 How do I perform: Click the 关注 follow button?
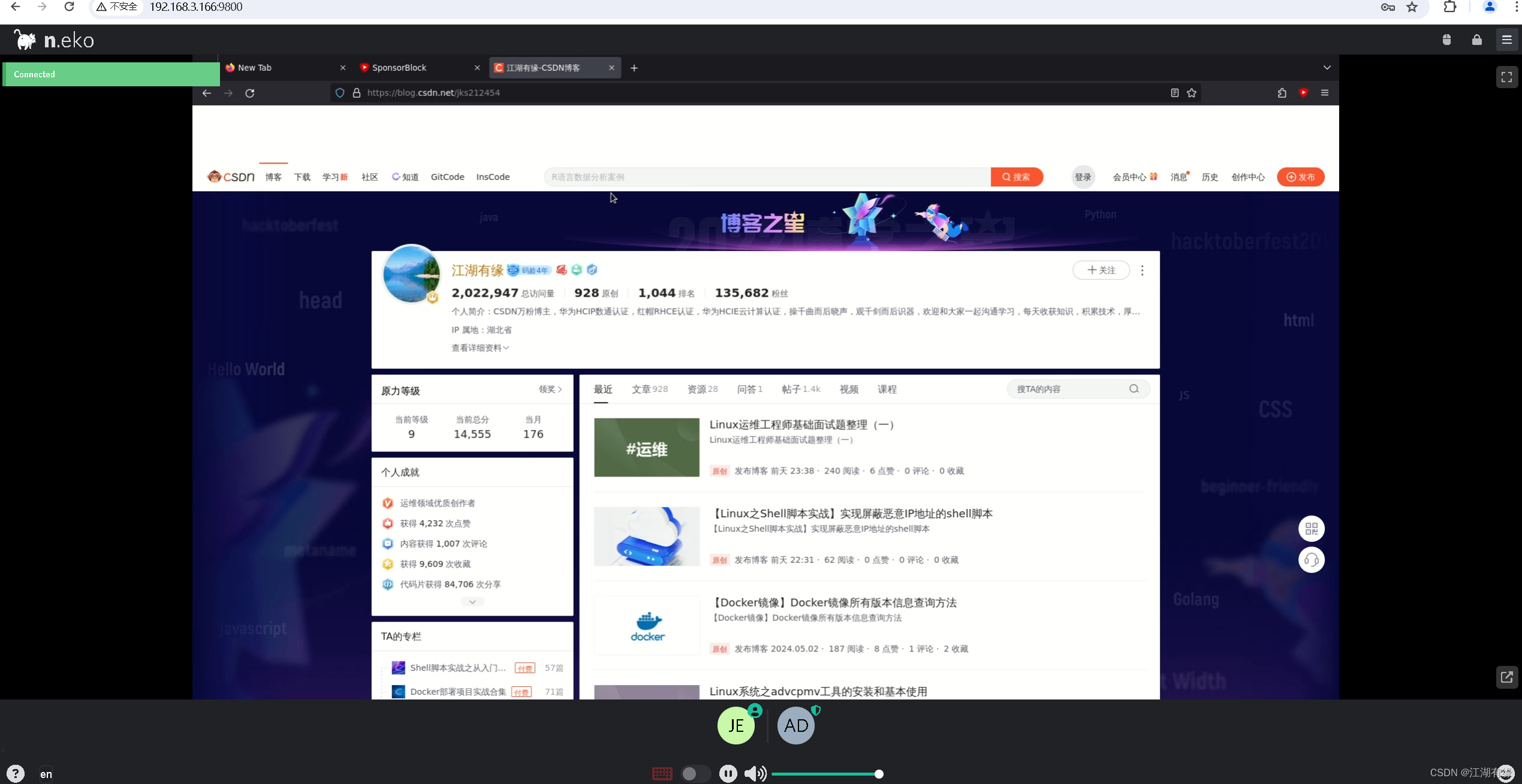click(x=1102, y=270)
